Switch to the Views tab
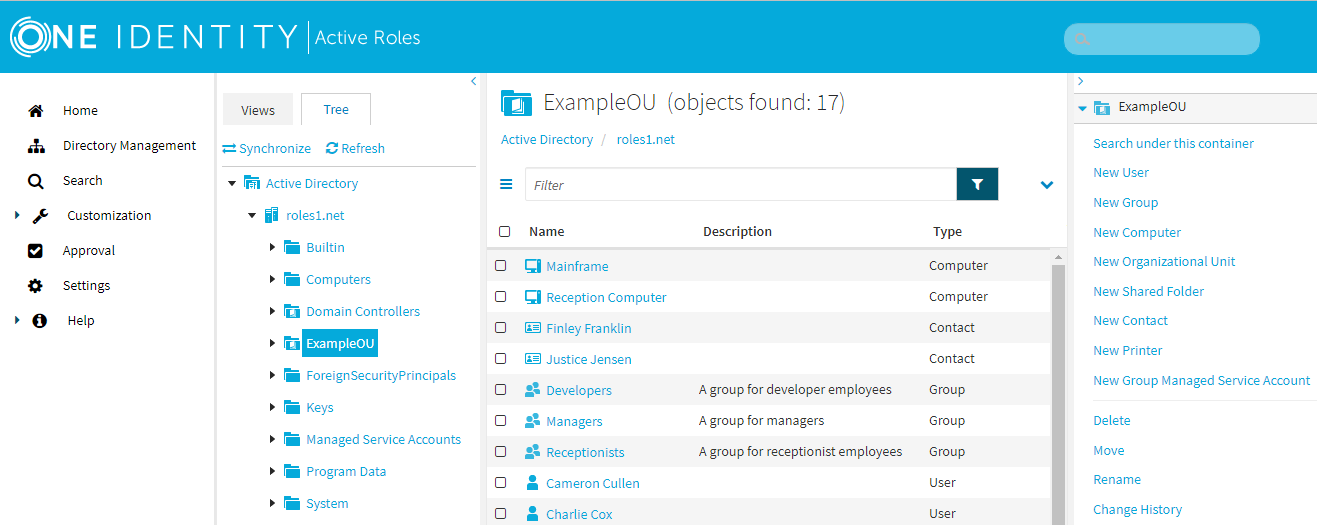The height and width of the screenshot is (525, 1317). click(258, 110)
